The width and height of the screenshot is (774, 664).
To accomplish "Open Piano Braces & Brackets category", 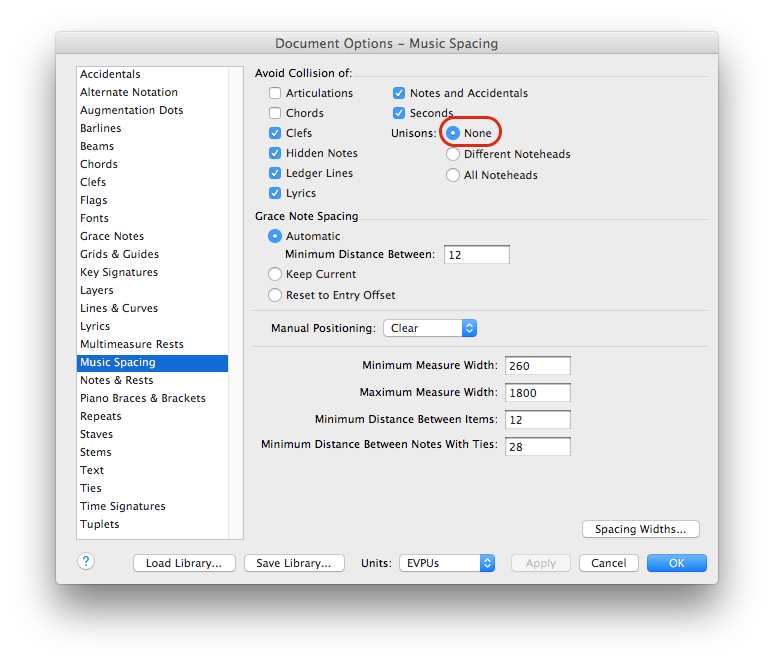I will click(142, 398).
